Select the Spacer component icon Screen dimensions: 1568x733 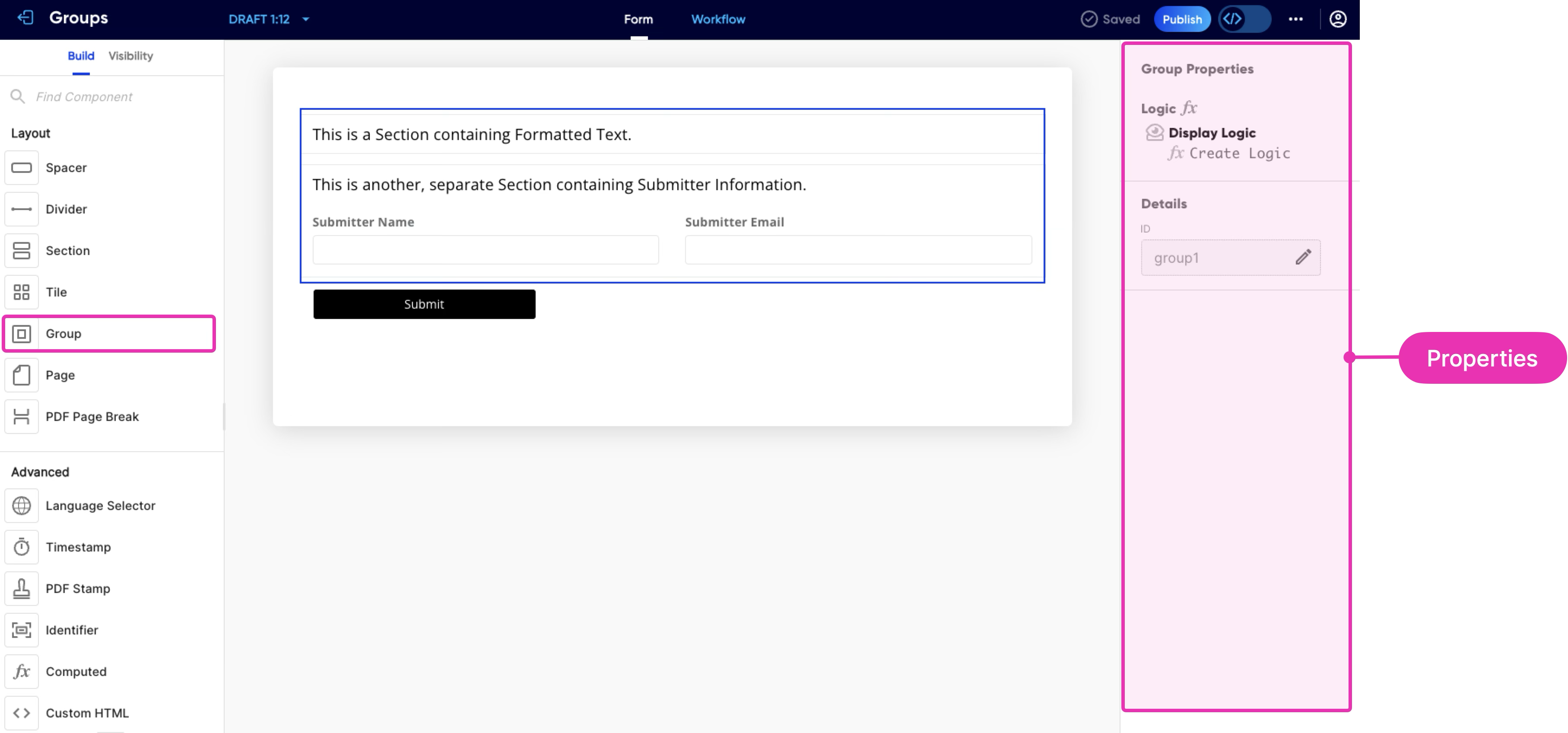[21, 167]
